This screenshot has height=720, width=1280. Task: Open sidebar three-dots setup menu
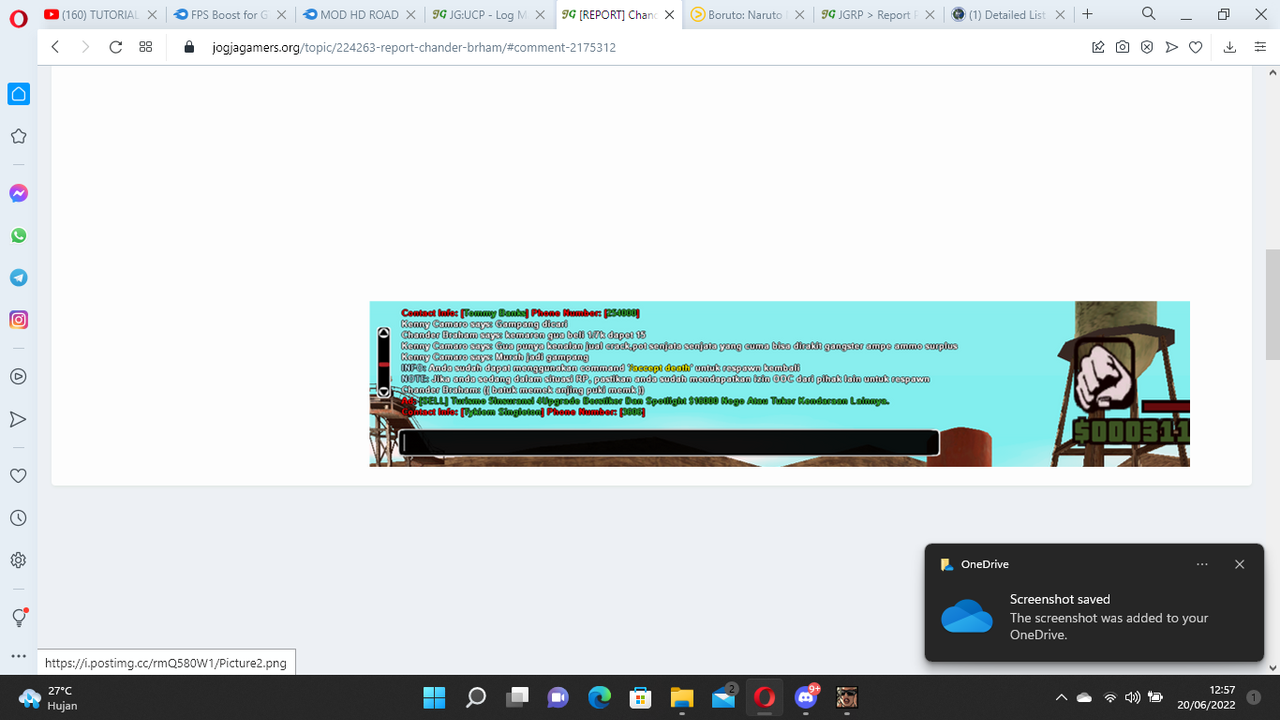18,656
